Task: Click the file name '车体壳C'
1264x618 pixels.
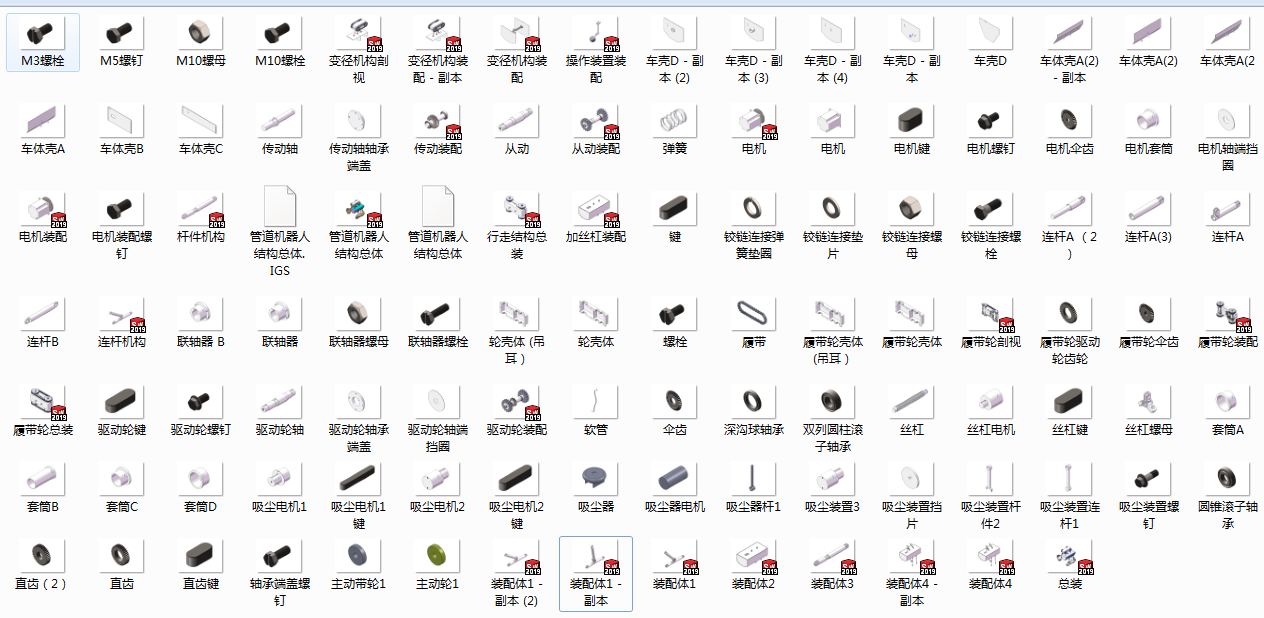Action: point(201,149)
